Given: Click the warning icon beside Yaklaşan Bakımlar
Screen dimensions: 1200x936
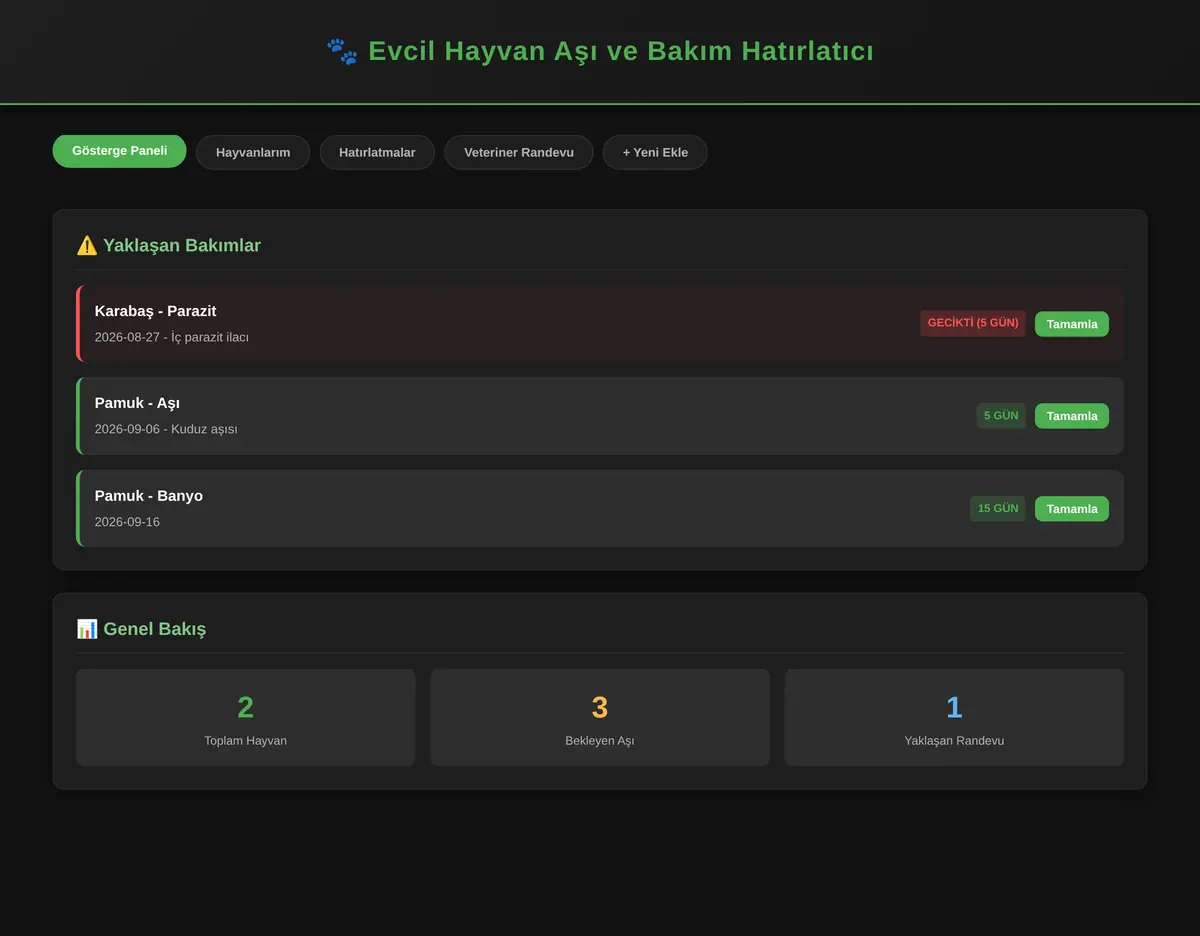Looking at the screenshot, I should 87,245.
